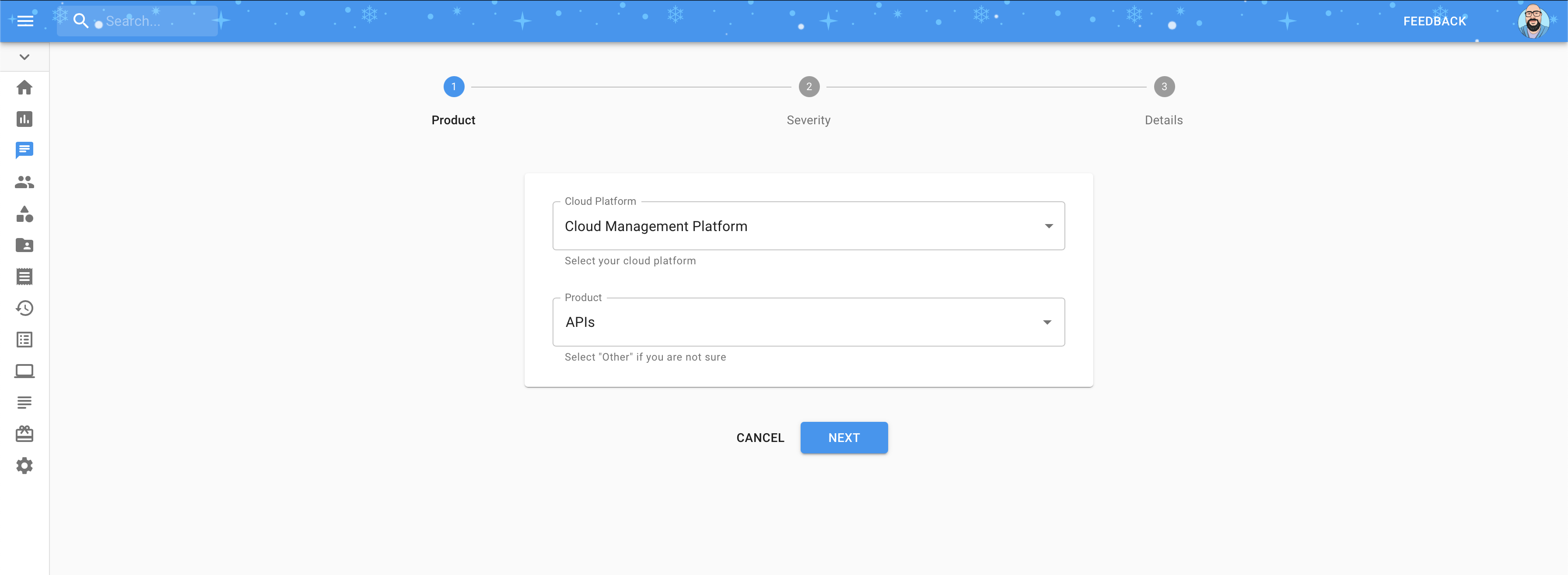Viewport: 1568px width, 575px height.
Task: Open the settings gear sidebar icon
Action: 24,466
